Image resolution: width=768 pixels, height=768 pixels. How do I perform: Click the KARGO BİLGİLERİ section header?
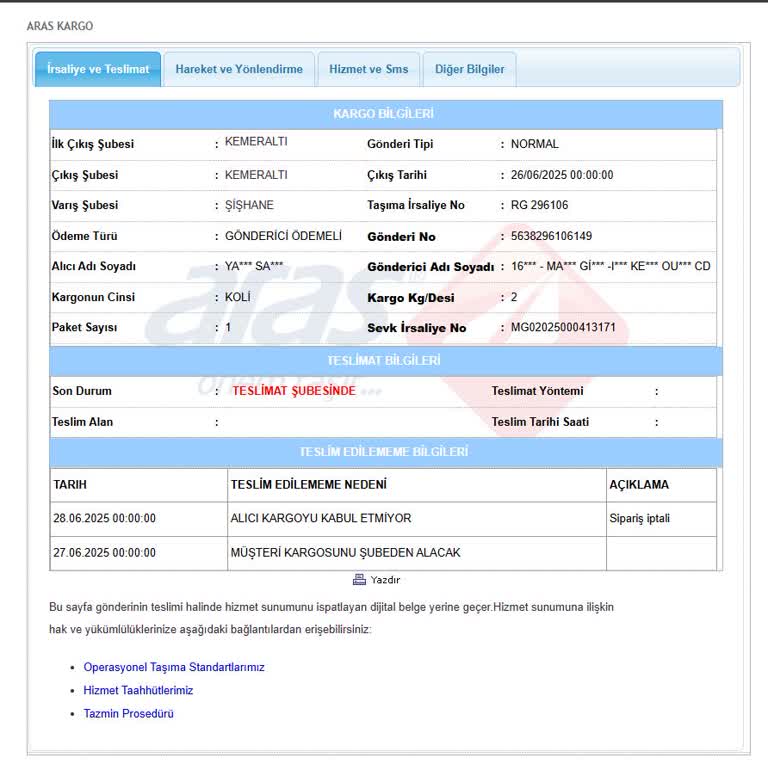tap(385, 114)
